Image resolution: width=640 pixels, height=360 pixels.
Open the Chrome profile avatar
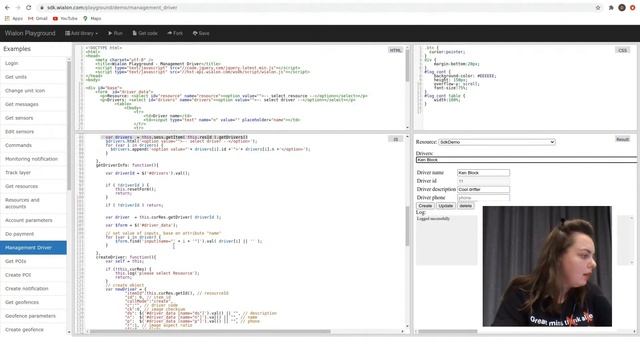[622, 8]
